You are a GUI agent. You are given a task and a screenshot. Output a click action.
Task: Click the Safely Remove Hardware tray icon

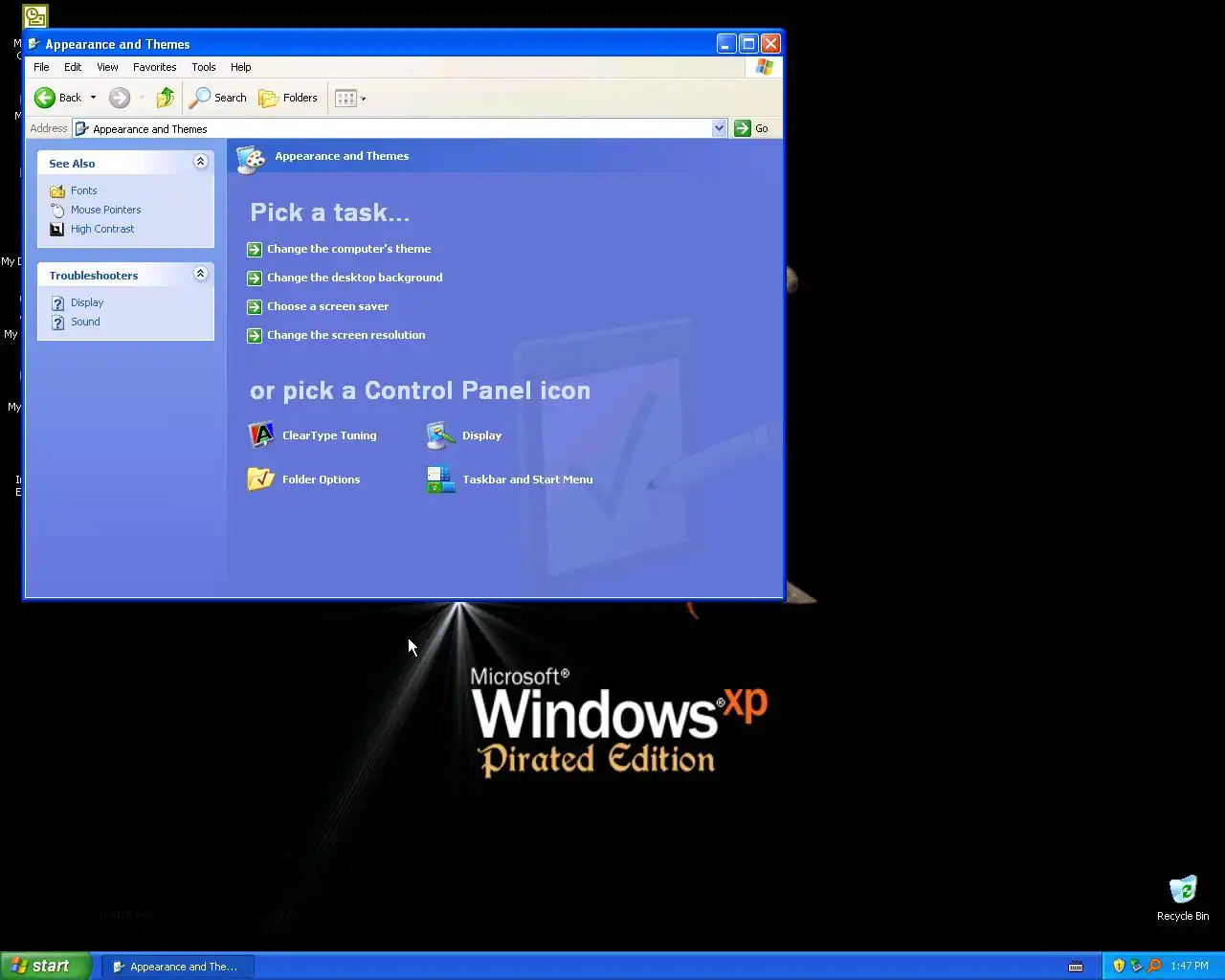(x=1136, y=966)
